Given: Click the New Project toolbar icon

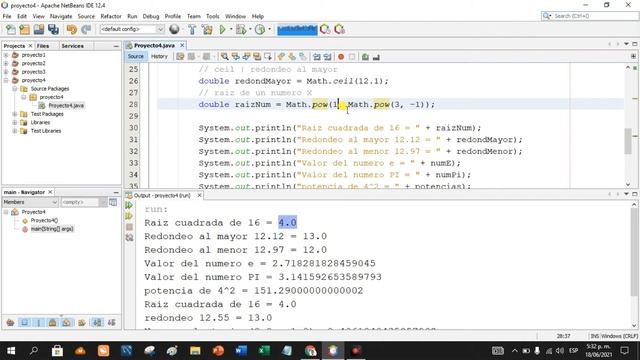Looking at the screenshot, I should 24,29.
